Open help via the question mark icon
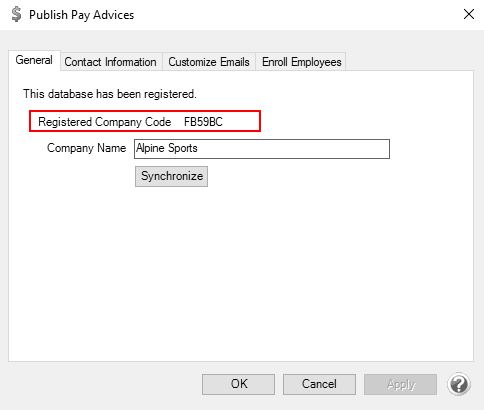484x410 pixels. pos(459,384)
